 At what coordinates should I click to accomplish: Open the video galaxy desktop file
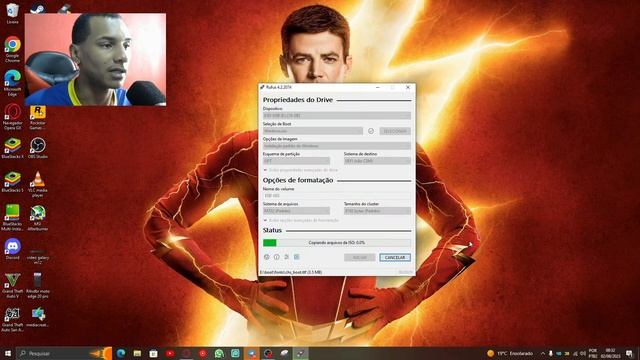tap(38, 256)
